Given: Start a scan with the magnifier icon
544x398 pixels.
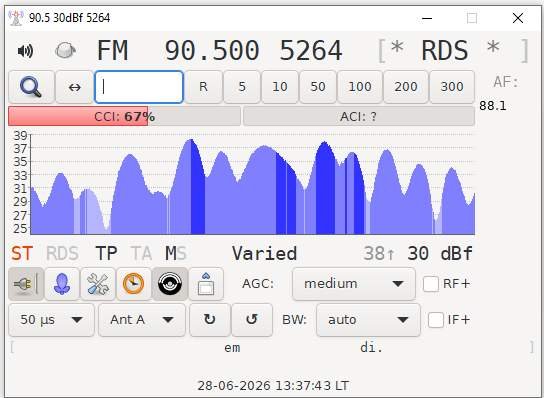Looking at the screenshot, I should click(31, 87).
